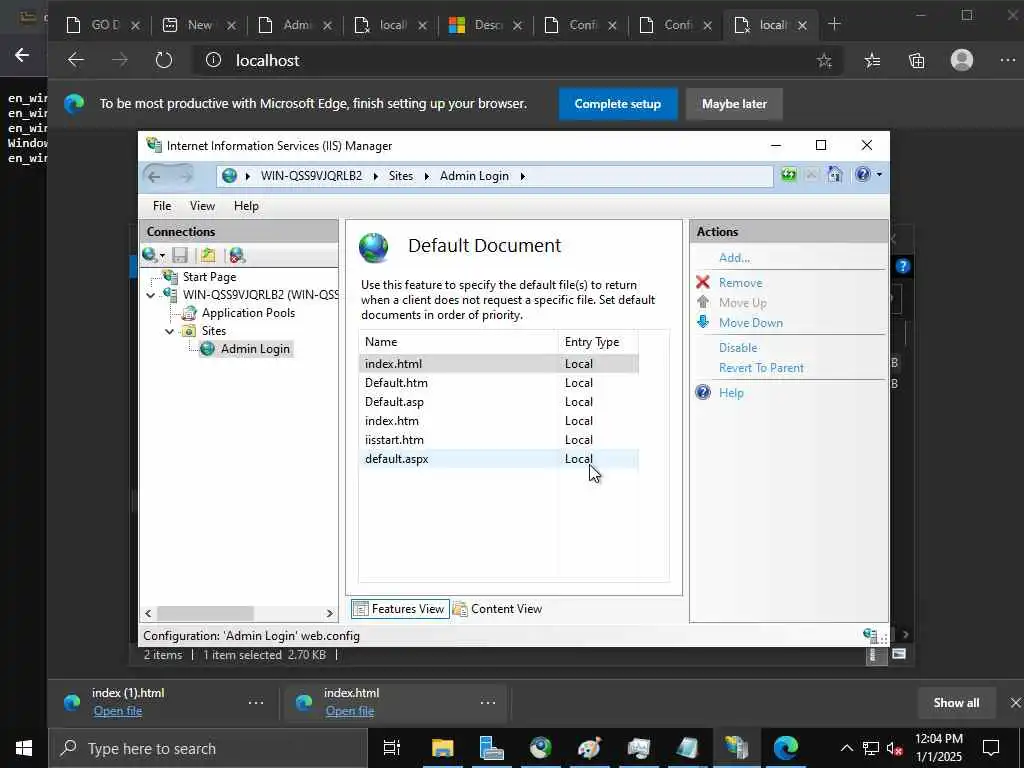
Task: Click the Home icon in IIS address bar
Action: [x=834, y=174]
